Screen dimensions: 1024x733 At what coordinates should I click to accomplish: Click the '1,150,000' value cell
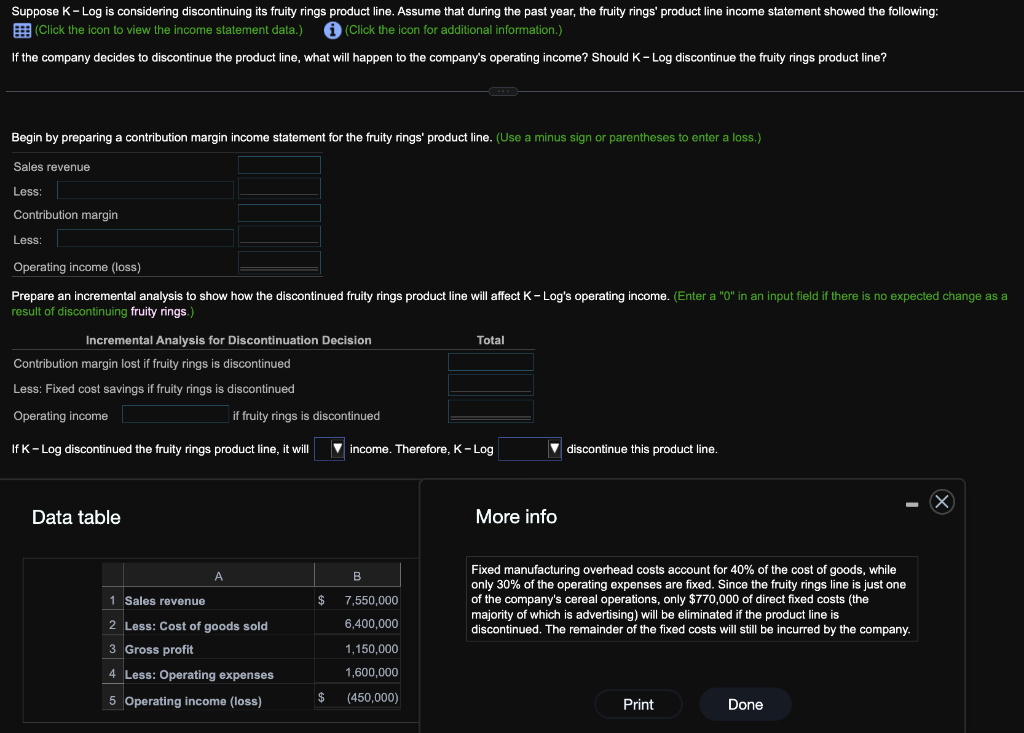357,649
